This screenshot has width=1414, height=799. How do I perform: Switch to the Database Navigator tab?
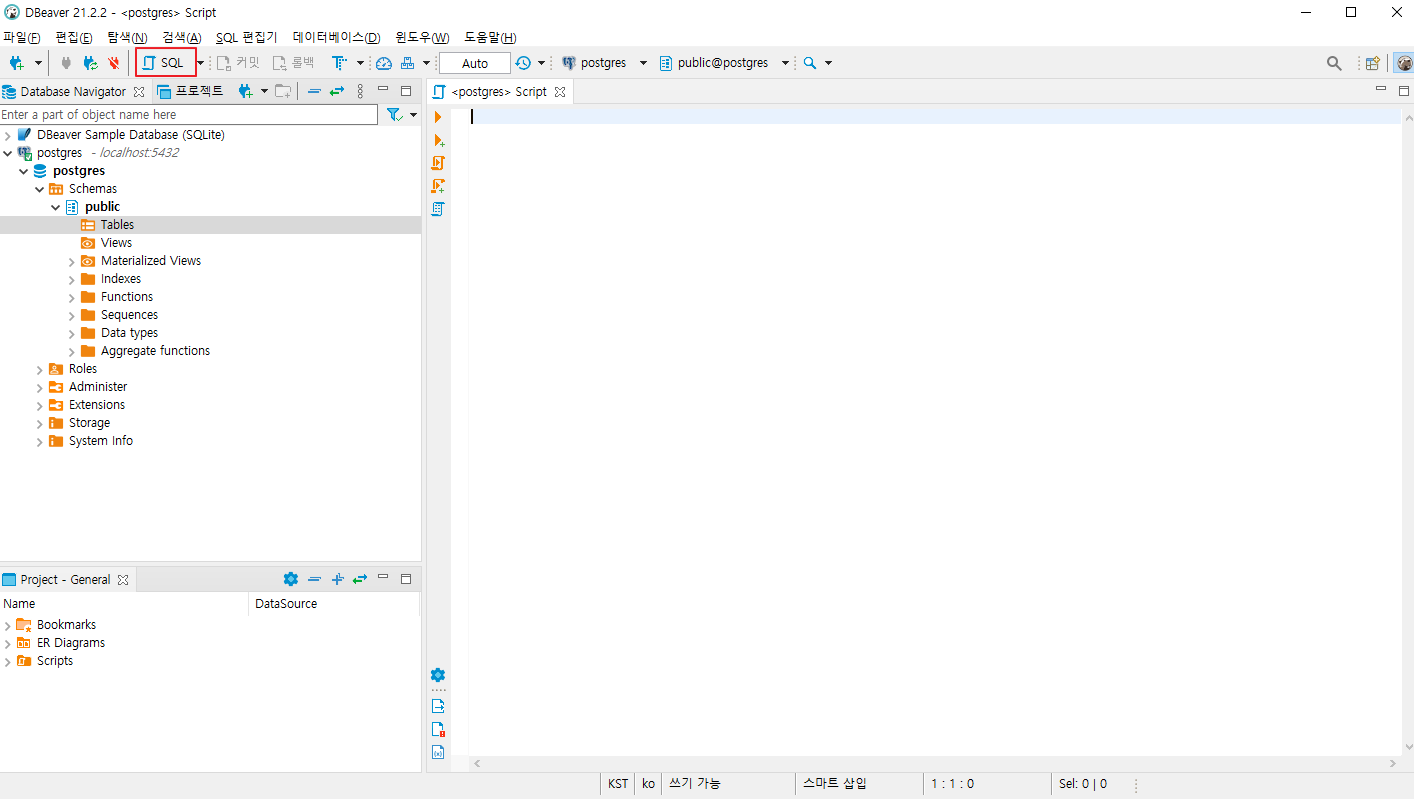(73, 91)
